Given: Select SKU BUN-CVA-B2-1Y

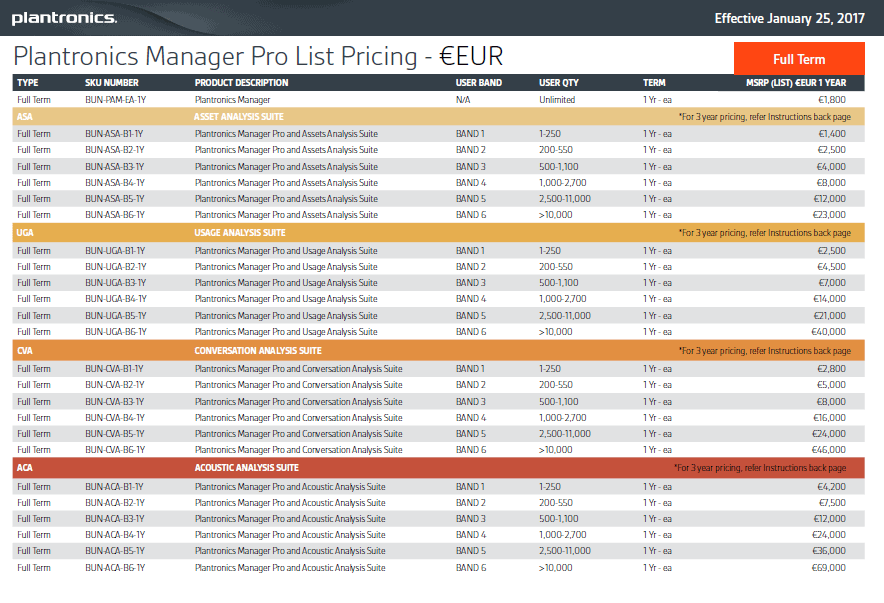Looking at the screenshot, I should click(x=114, y=385).
